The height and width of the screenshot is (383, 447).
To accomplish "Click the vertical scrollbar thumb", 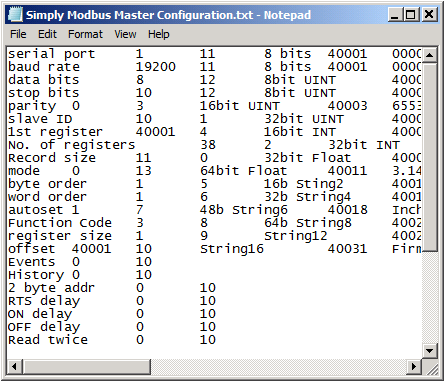I will [x=430, y=157].
